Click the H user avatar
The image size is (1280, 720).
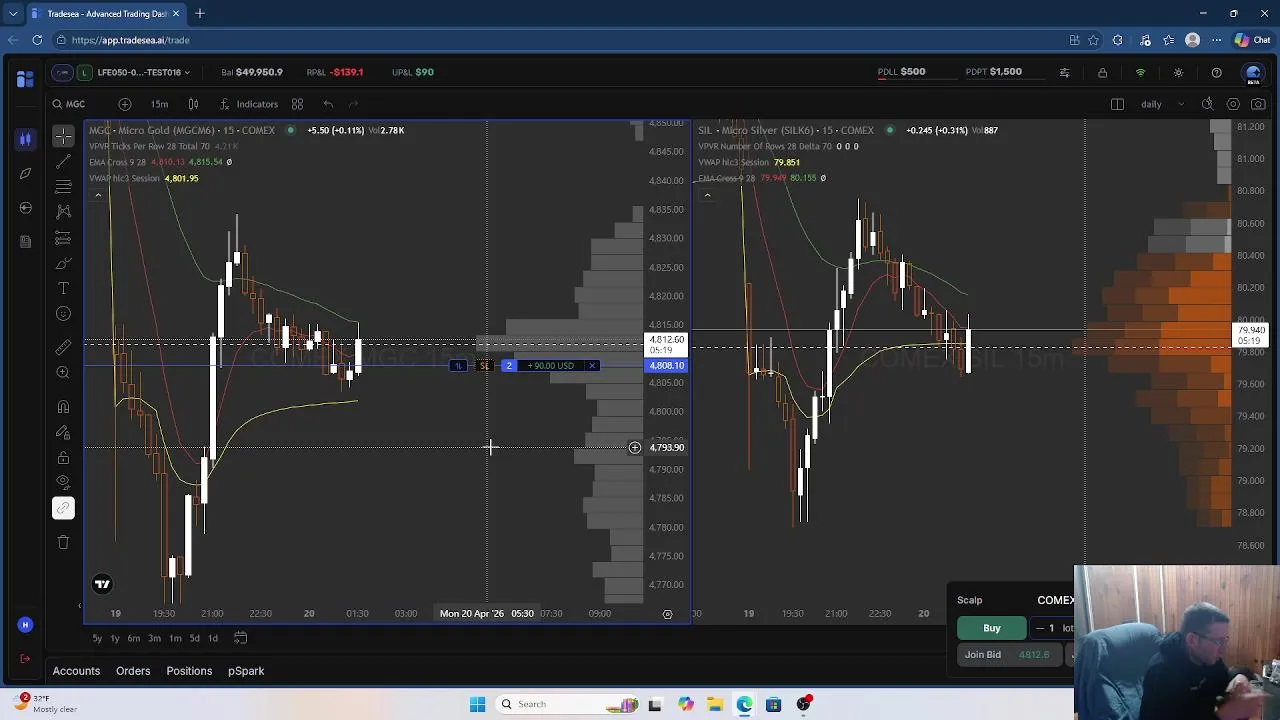(x=25, y=625)
